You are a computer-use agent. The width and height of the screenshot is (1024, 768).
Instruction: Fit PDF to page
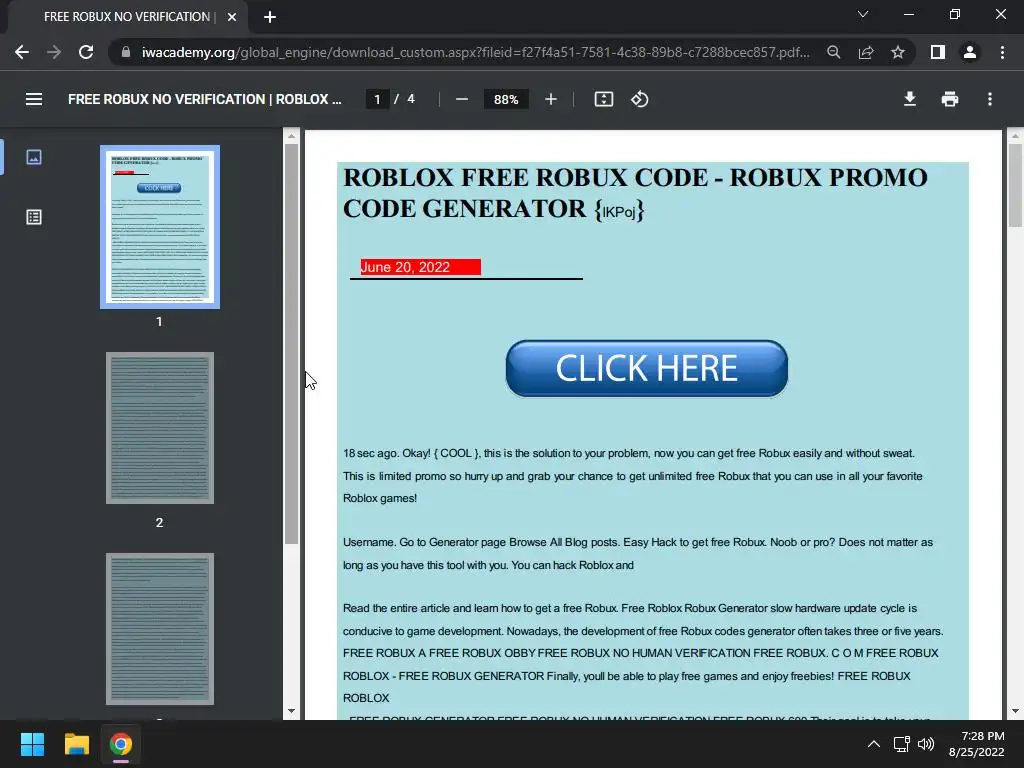pos(603,99)
